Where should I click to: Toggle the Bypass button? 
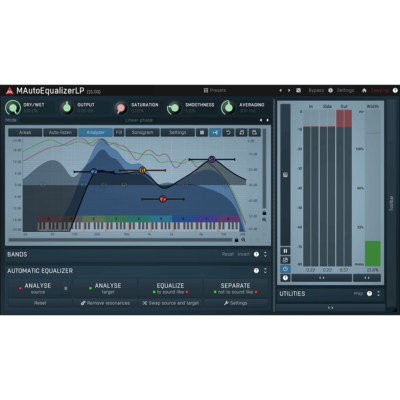[316, 90]
